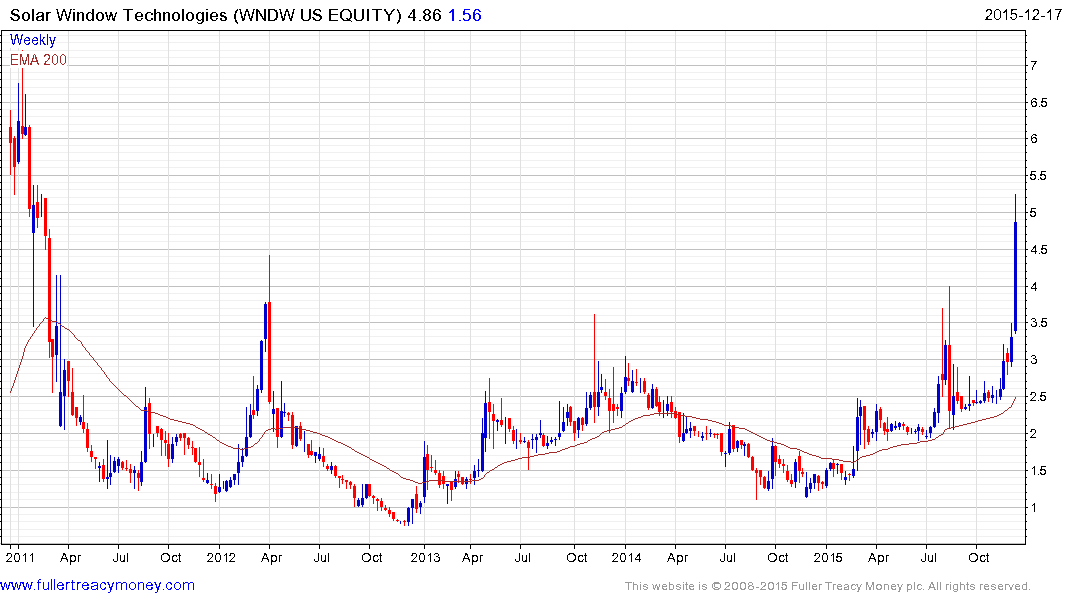The image size is (1075, 600).
Task: Click the blue change value 1.56
Action: pos(465,15)
